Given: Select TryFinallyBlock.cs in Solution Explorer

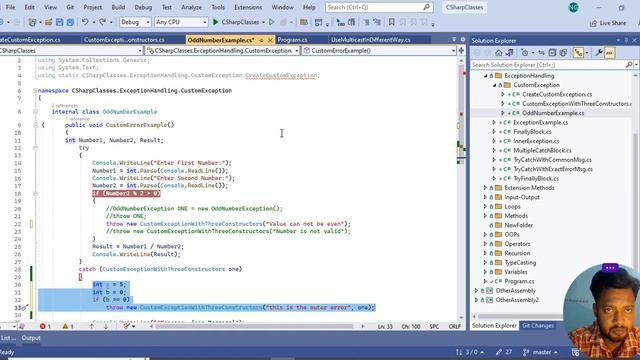Looking at the screenshot, I should [x=536, y=178].
